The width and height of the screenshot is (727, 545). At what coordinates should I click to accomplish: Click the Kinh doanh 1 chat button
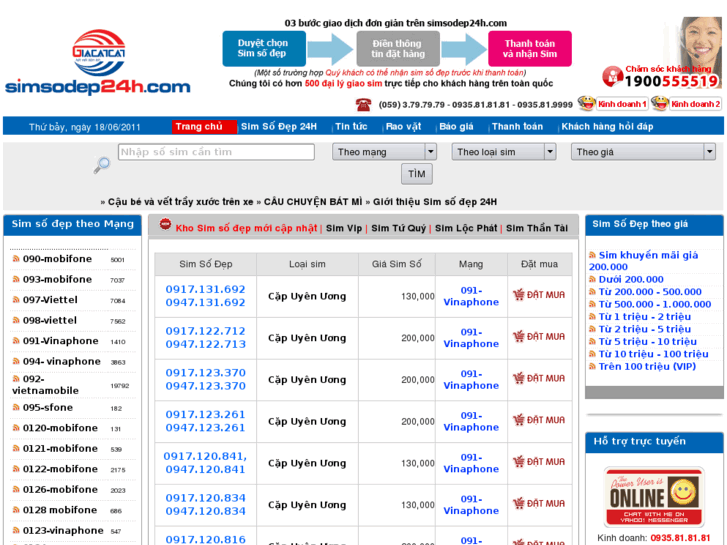621,104
